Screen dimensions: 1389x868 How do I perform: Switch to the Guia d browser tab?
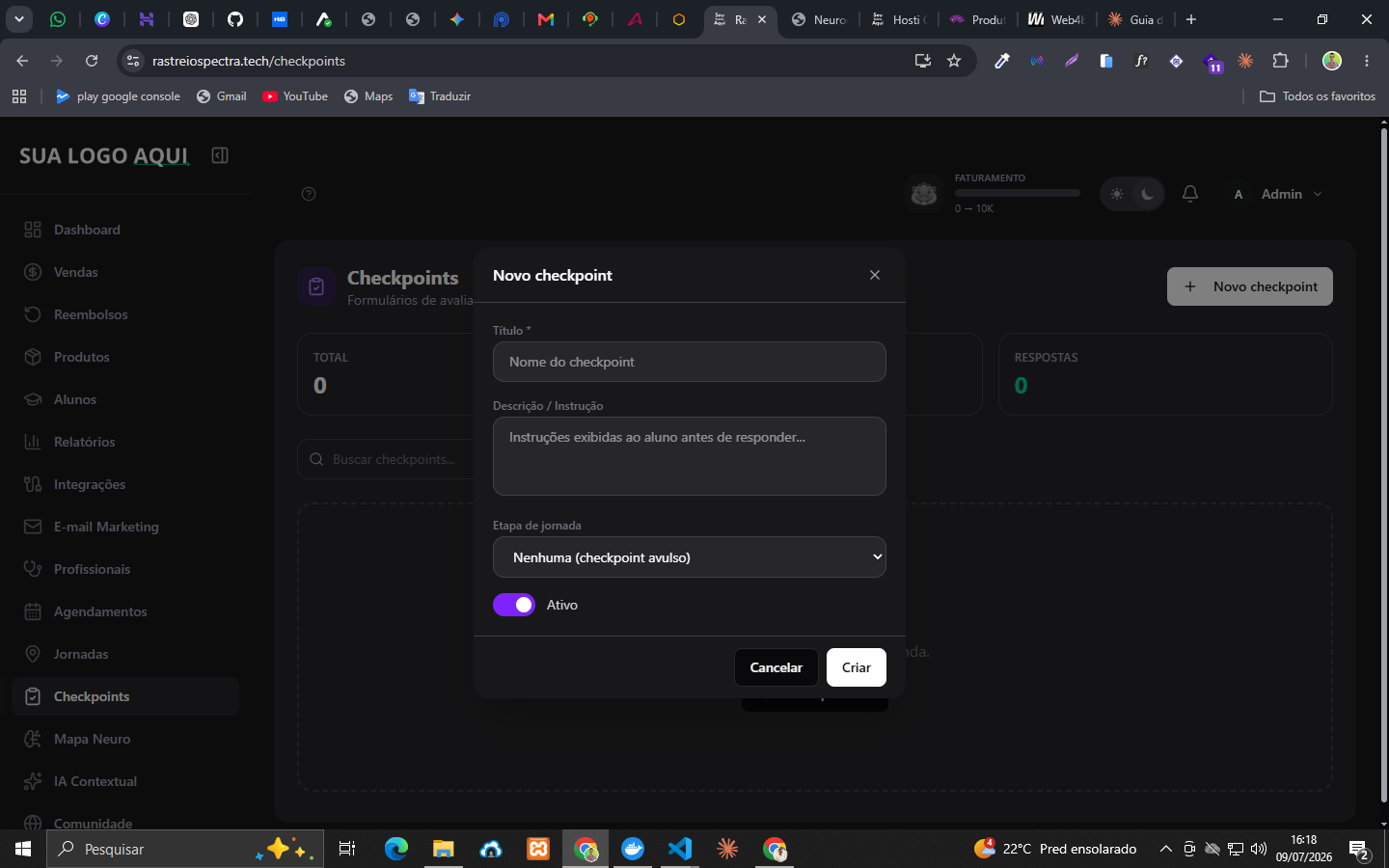[1136, 19]
